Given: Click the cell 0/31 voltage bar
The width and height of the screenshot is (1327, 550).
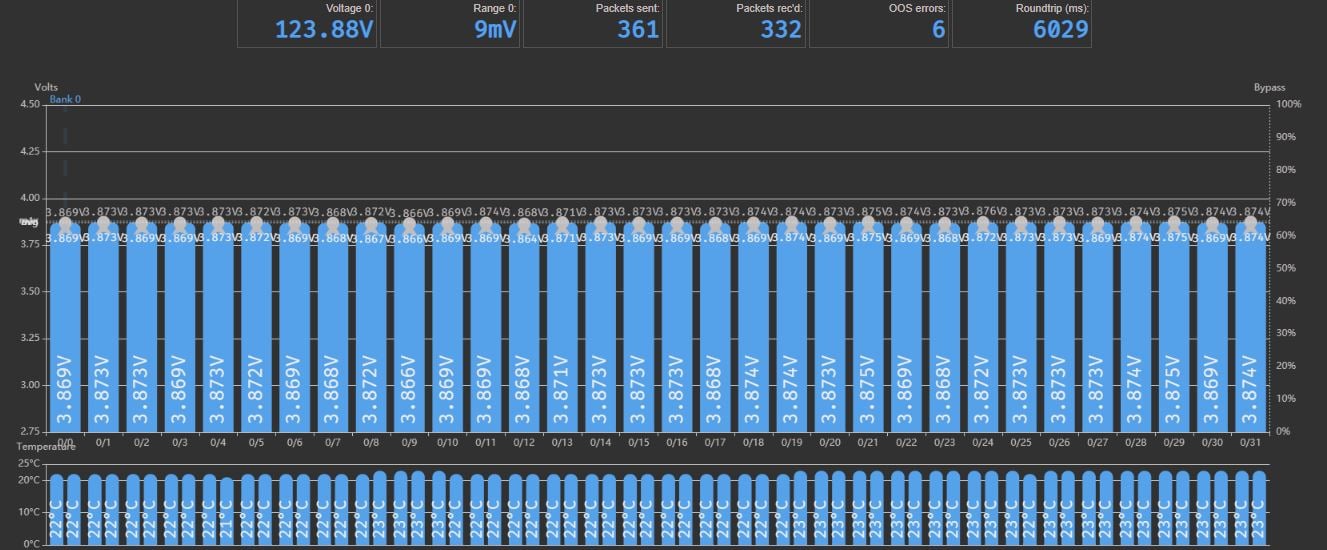Looking at the screenshot, I should (1250, 328).
